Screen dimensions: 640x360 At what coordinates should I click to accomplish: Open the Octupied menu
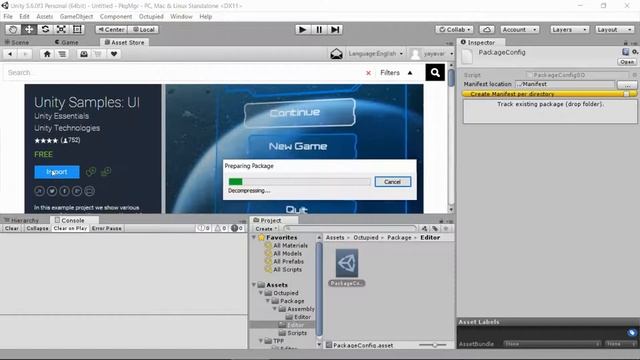[151, 16]
